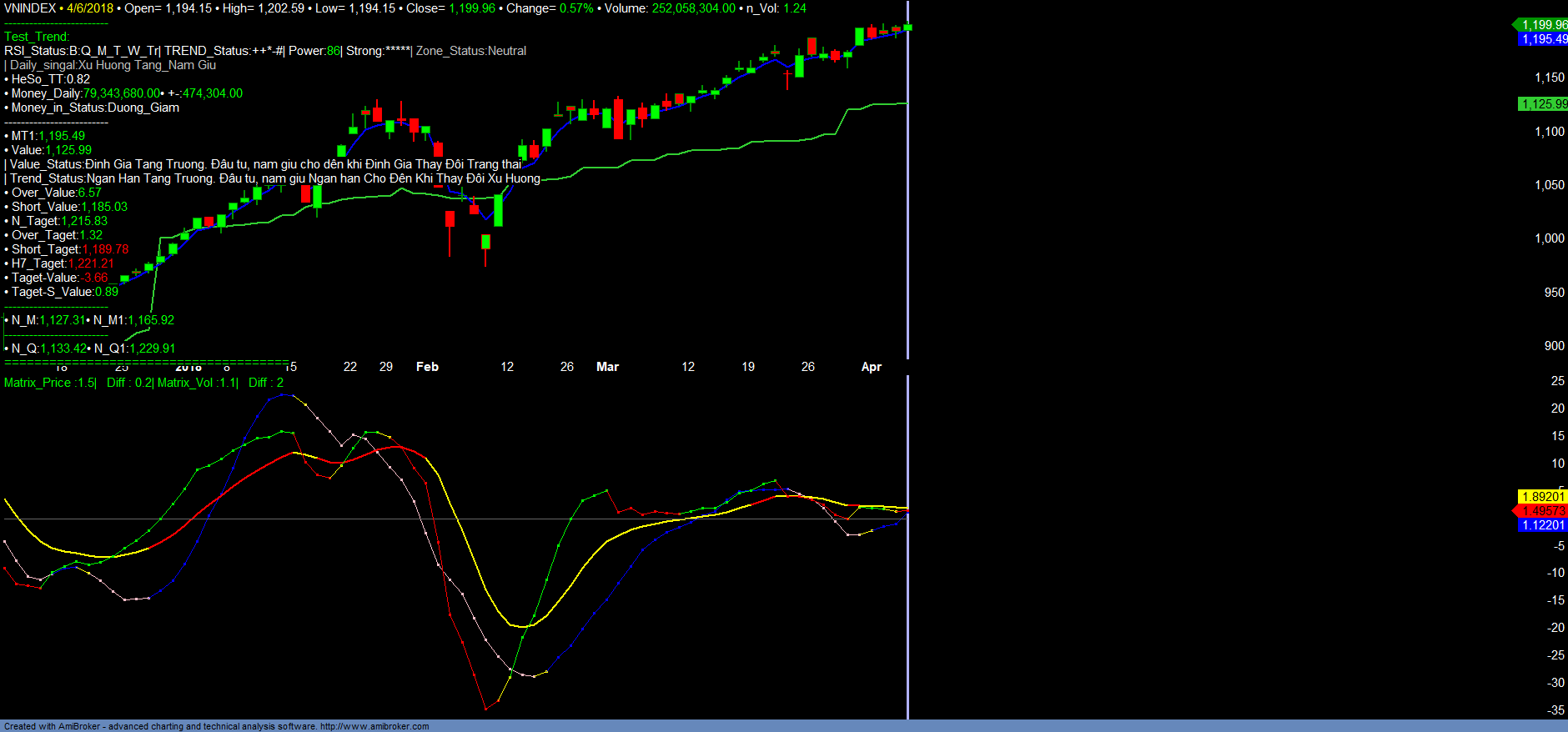Click the green 1,199.96 price tag on axis
Image resolution: width=1568 pixels, height=732 pixels.
pos(1543,25)
